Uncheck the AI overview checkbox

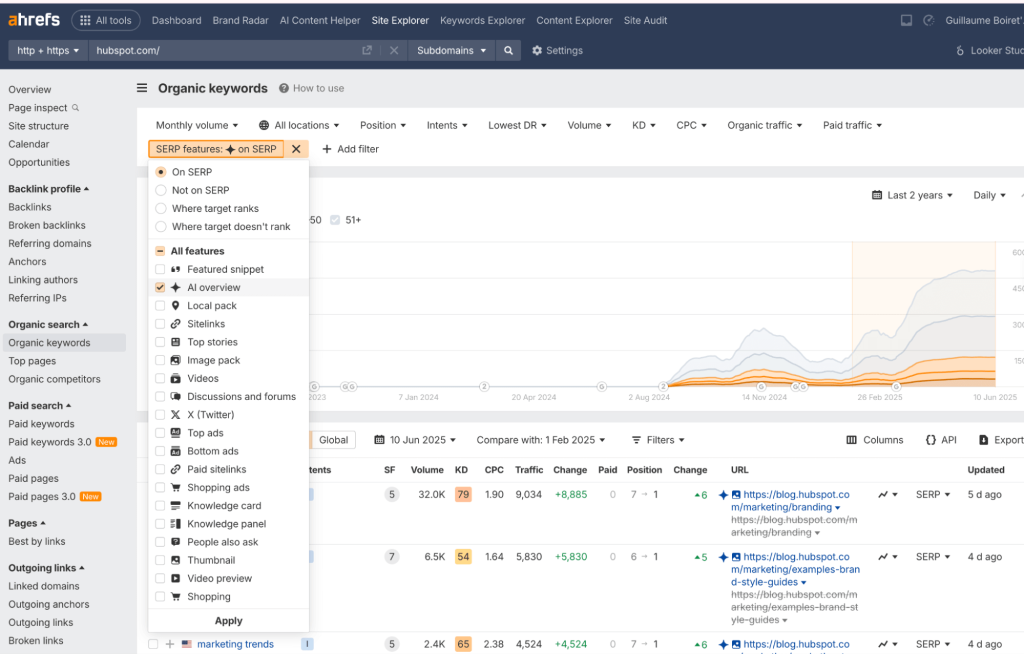(160, 287)
